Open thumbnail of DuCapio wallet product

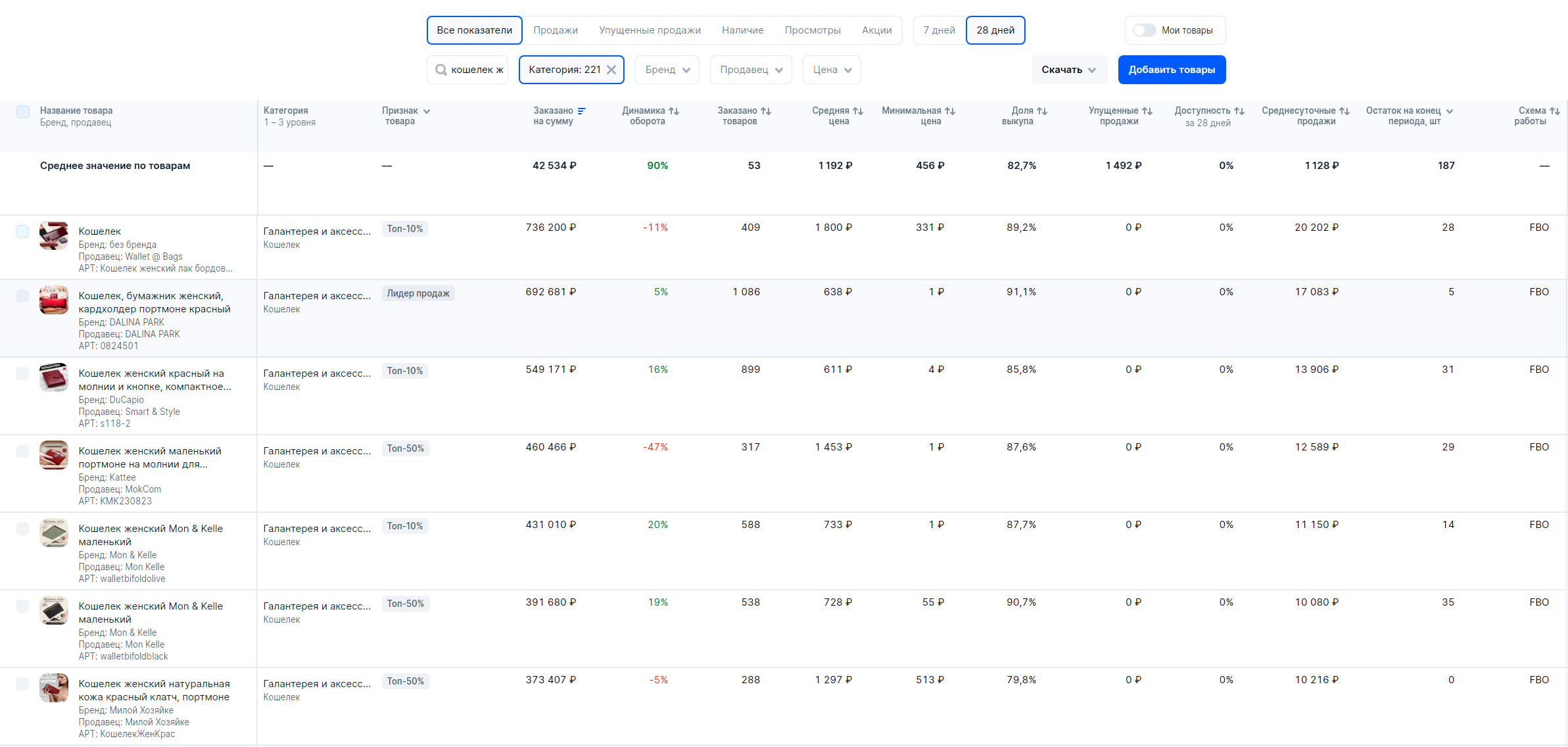(54, 377)
